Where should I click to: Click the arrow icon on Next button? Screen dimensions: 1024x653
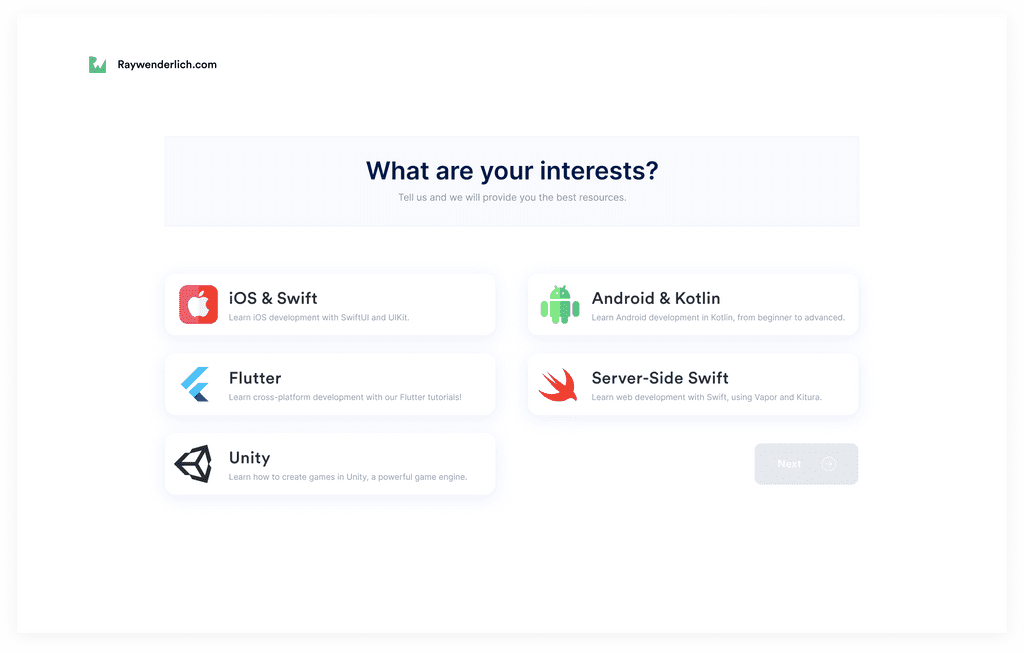tap(828, 464)
